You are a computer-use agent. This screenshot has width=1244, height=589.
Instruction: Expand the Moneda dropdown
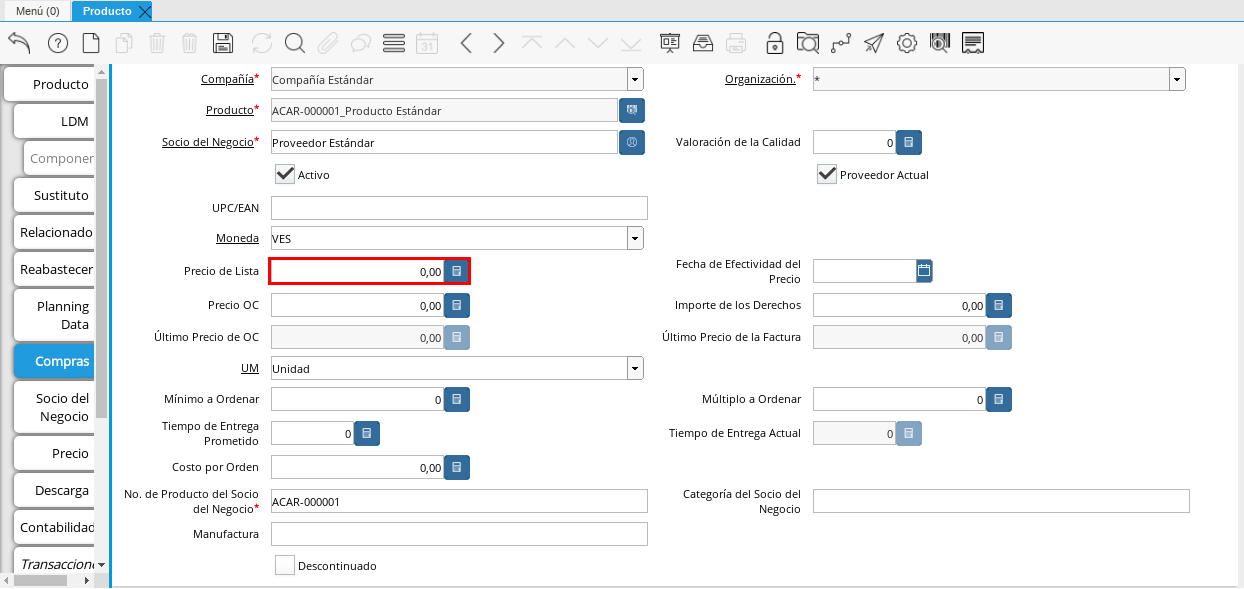[635, 238]
